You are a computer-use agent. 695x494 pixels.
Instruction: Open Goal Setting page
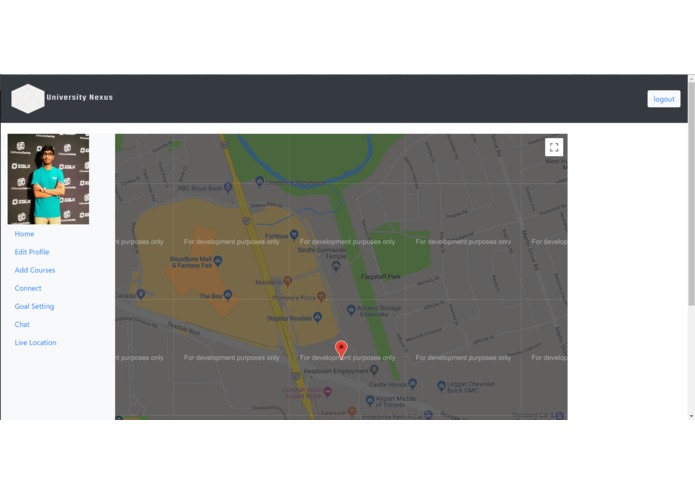click(34, 307)
